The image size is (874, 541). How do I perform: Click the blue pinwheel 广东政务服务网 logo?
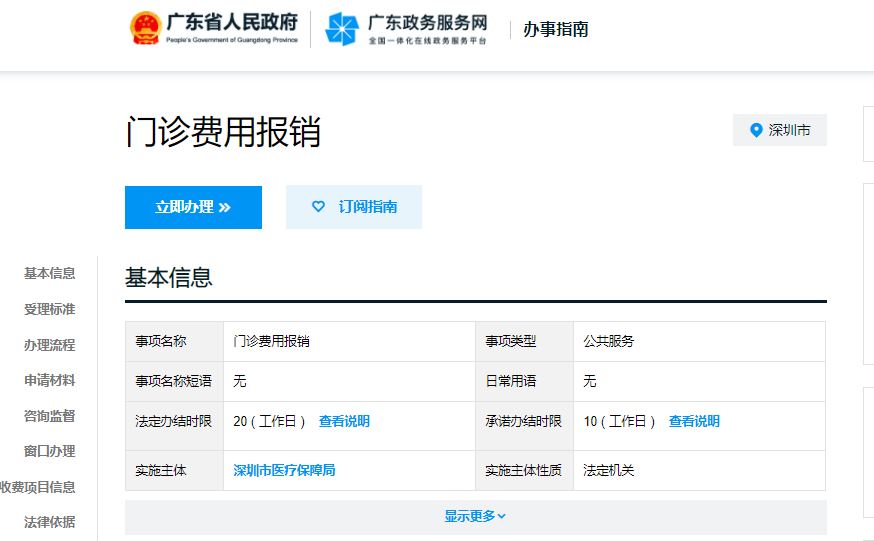click(x=342, y=29)
